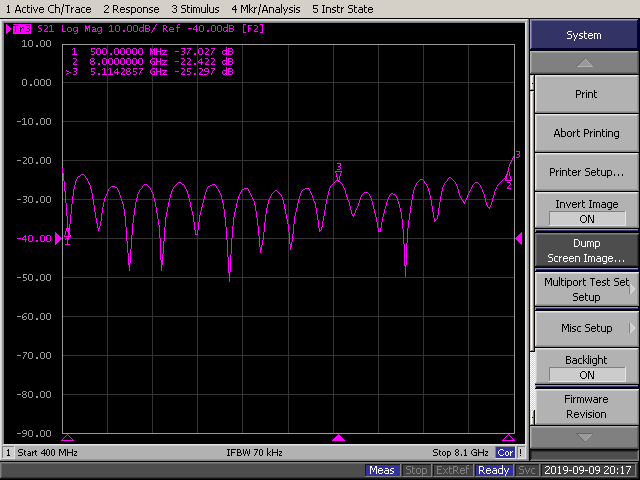Click the Cor correction status indicator
Viewport: 640px width, 480px height.
(505, 453)
